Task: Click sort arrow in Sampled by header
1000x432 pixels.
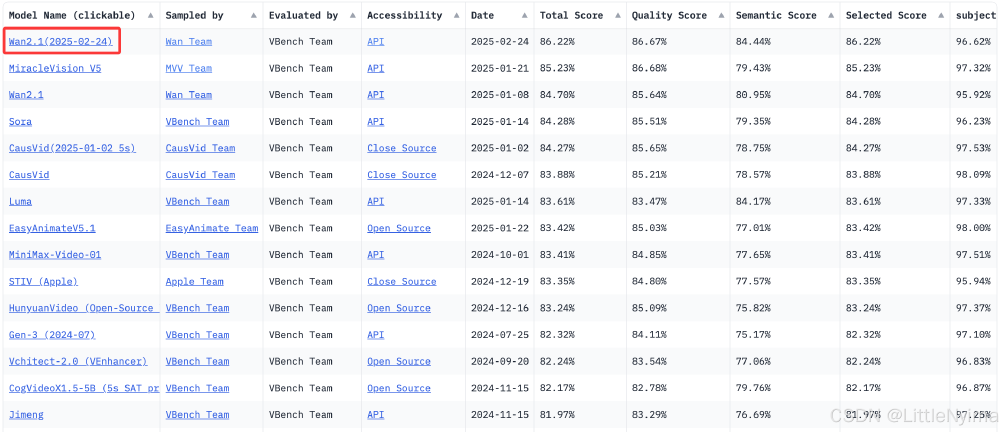Action: click(252, 16)
